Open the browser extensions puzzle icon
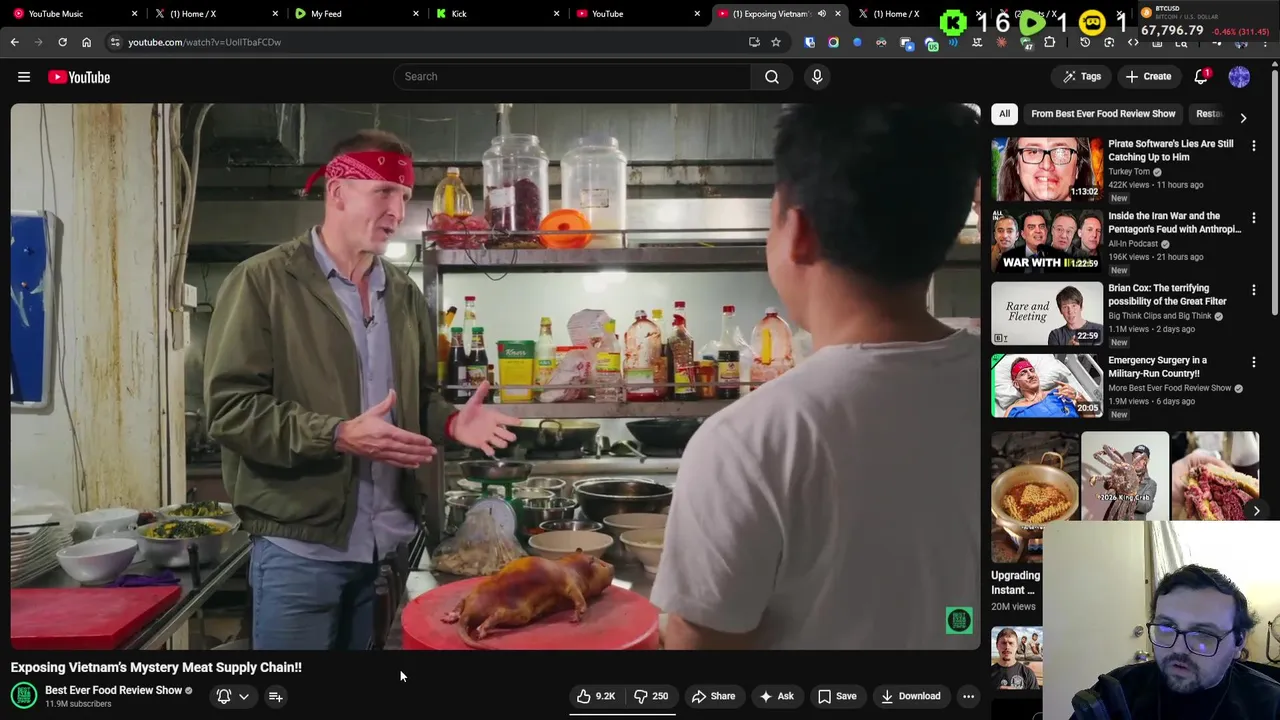 [1049, 42]
